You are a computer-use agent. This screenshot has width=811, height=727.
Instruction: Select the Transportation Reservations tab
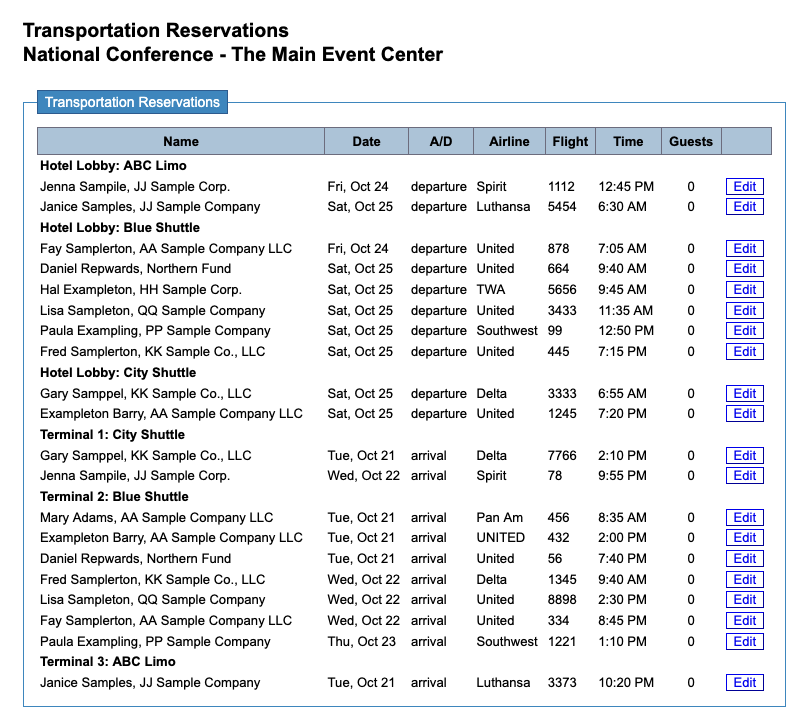[x=132, y=102]
